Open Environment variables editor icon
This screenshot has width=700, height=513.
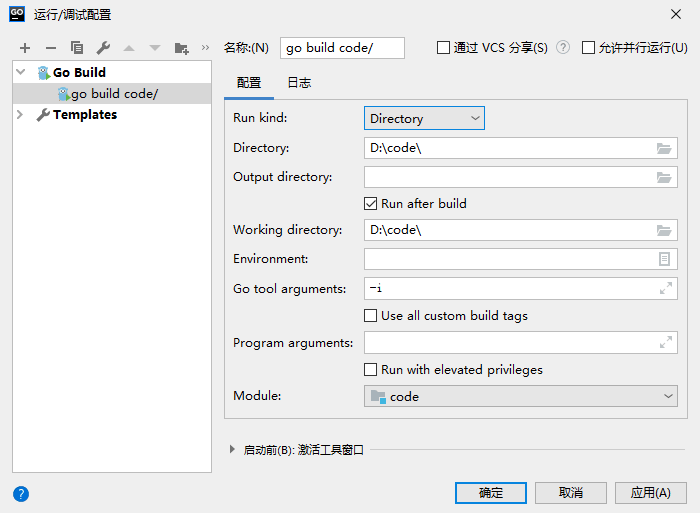[x=664, y=259]
